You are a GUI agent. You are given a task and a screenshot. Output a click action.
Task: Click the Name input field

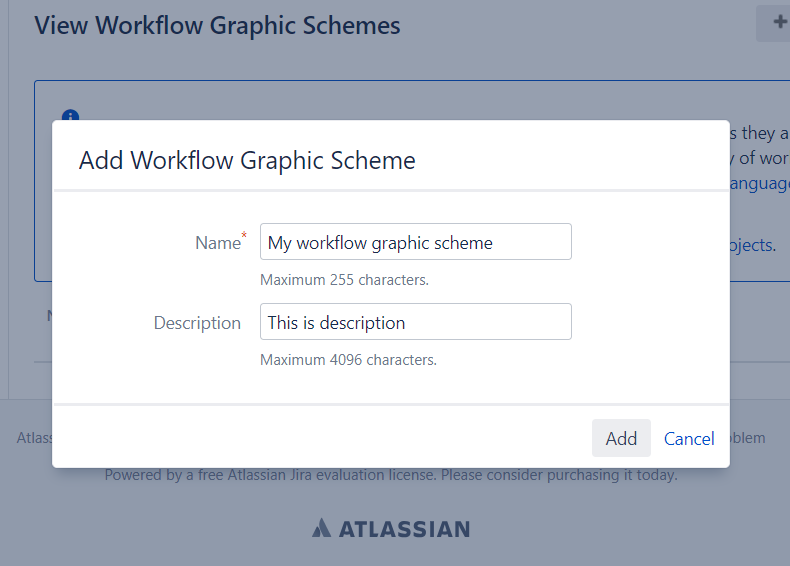[x=415, y=242]
